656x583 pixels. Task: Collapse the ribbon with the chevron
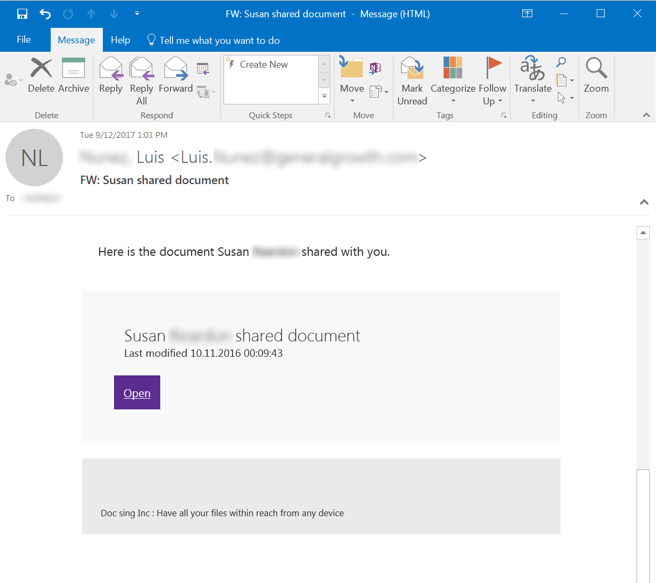click(646, 115)
